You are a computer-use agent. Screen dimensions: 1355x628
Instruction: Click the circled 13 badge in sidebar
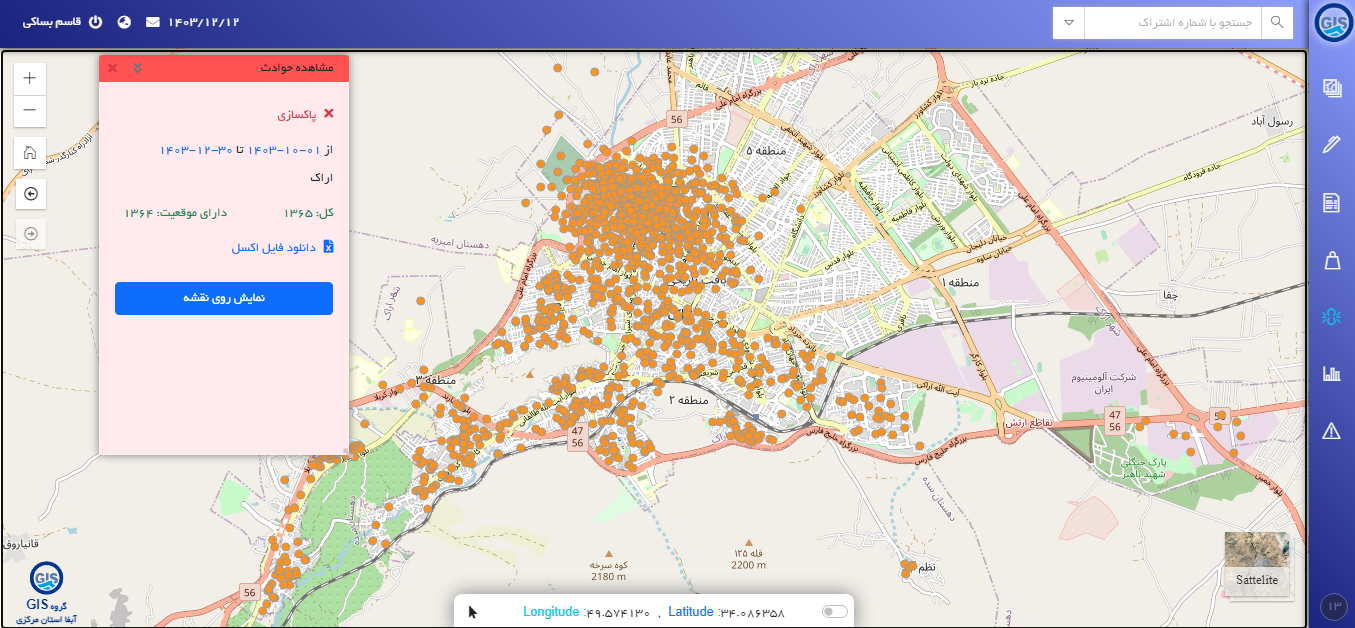[x=1333, y=606]
